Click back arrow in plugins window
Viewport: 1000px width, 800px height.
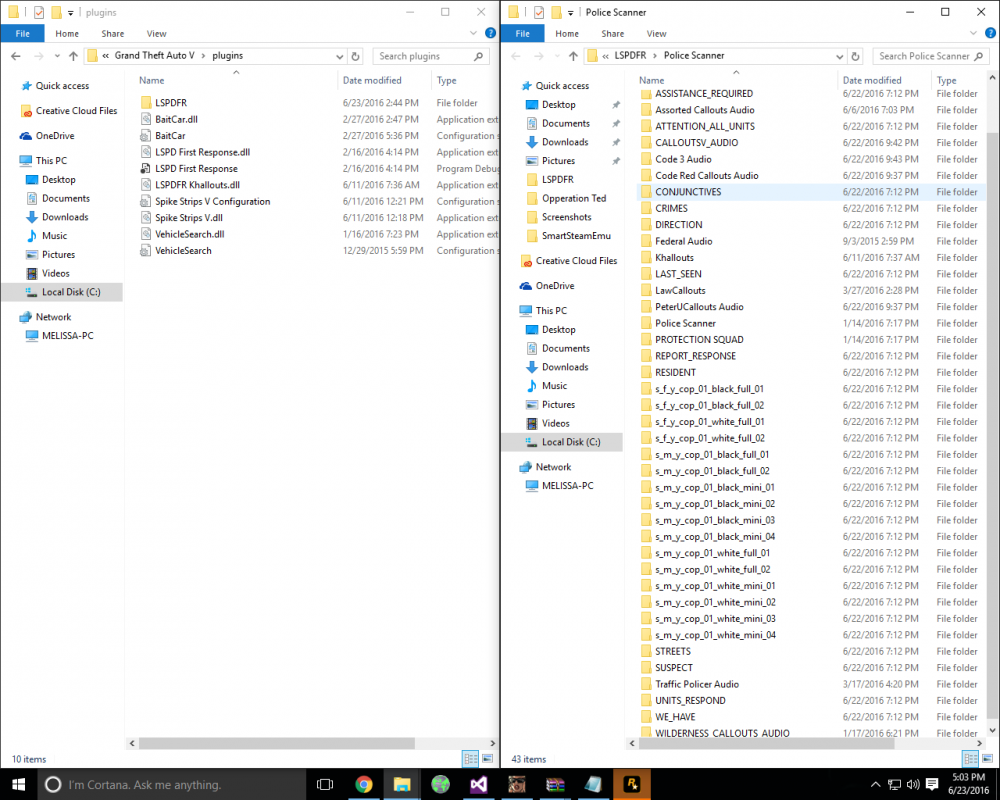(16, 56)
